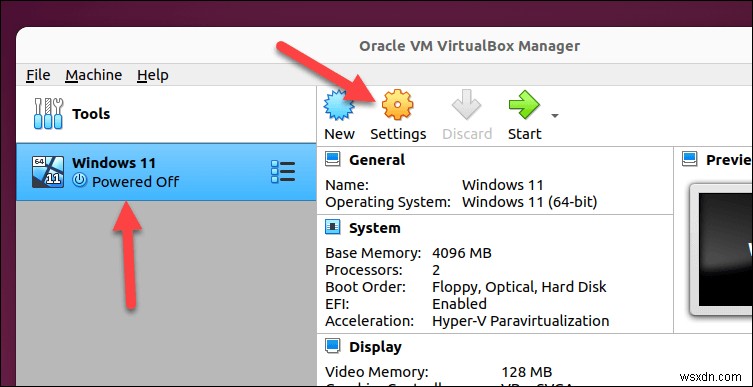The height and width of the screenshot is (387, 753).
Task: Click the Hyper-V Paravirtualization text
Action: [x=521, y=321]
